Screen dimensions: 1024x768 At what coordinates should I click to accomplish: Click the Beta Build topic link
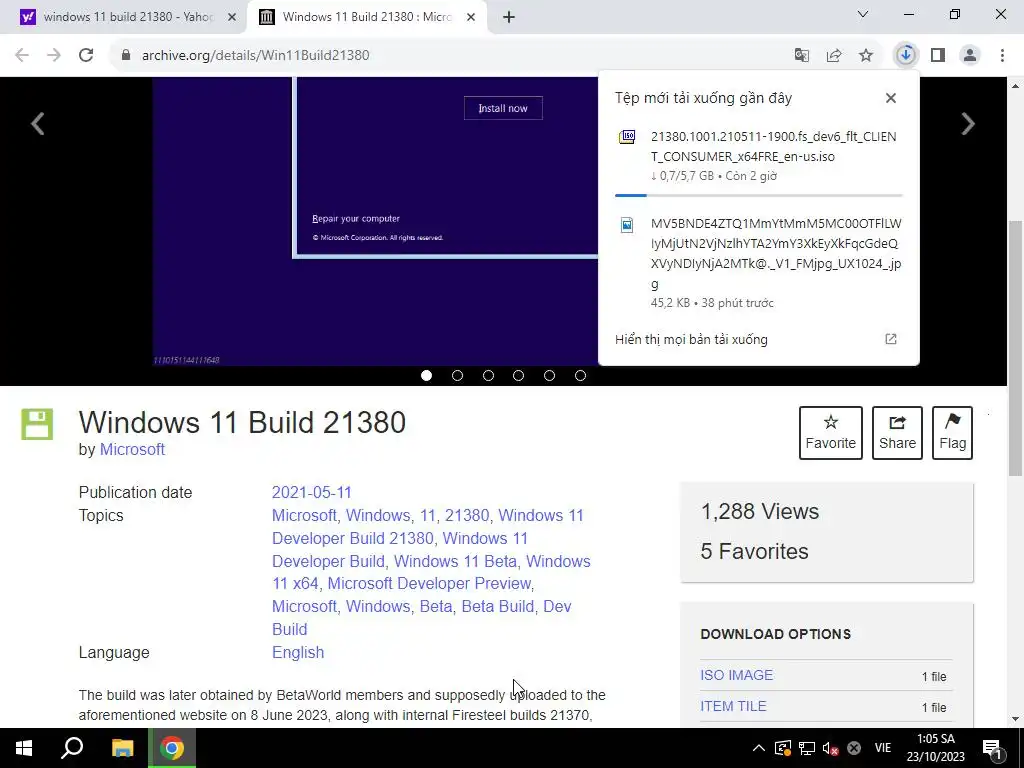coord(498,607)
